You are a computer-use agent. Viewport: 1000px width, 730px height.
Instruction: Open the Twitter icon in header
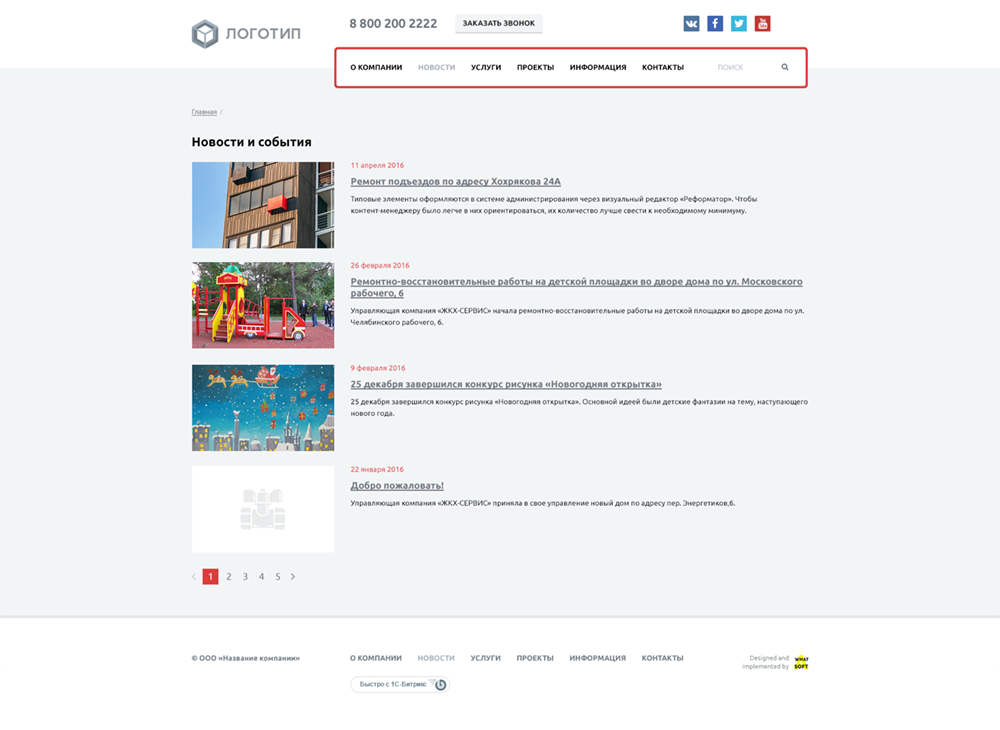[x=739, y=24]
